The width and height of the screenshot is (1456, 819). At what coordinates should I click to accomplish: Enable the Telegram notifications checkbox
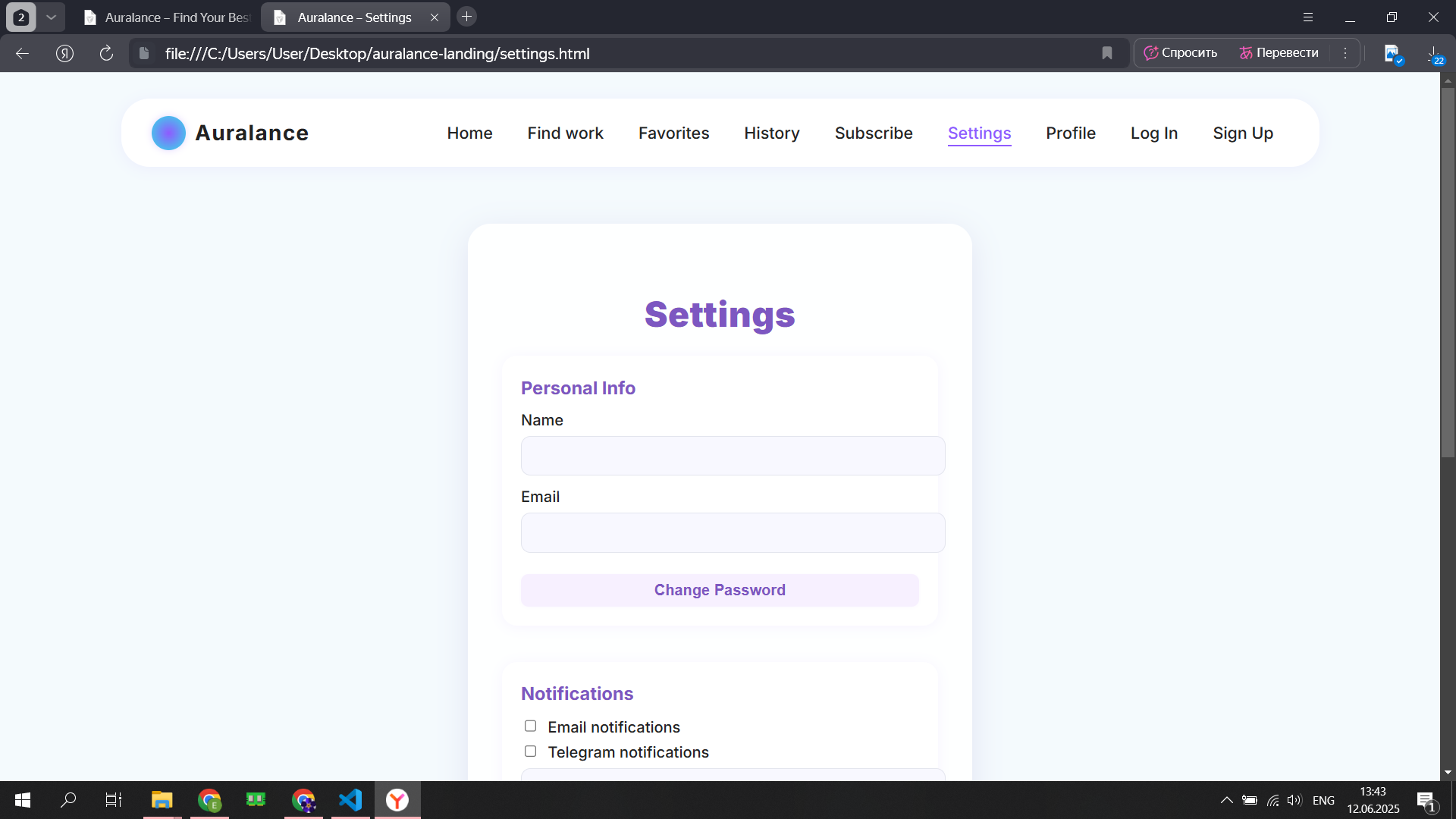530,752
